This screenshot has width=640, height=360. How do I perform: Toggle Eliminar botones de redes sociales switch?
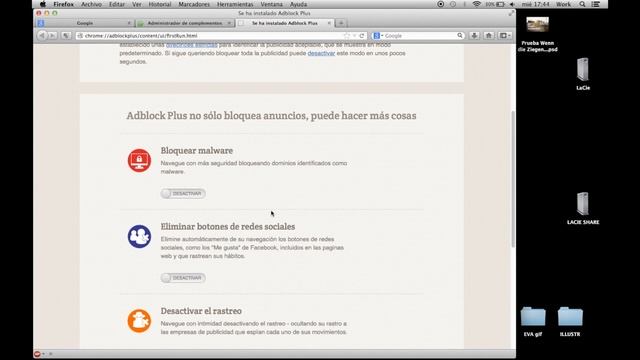(x=183, y=278)
